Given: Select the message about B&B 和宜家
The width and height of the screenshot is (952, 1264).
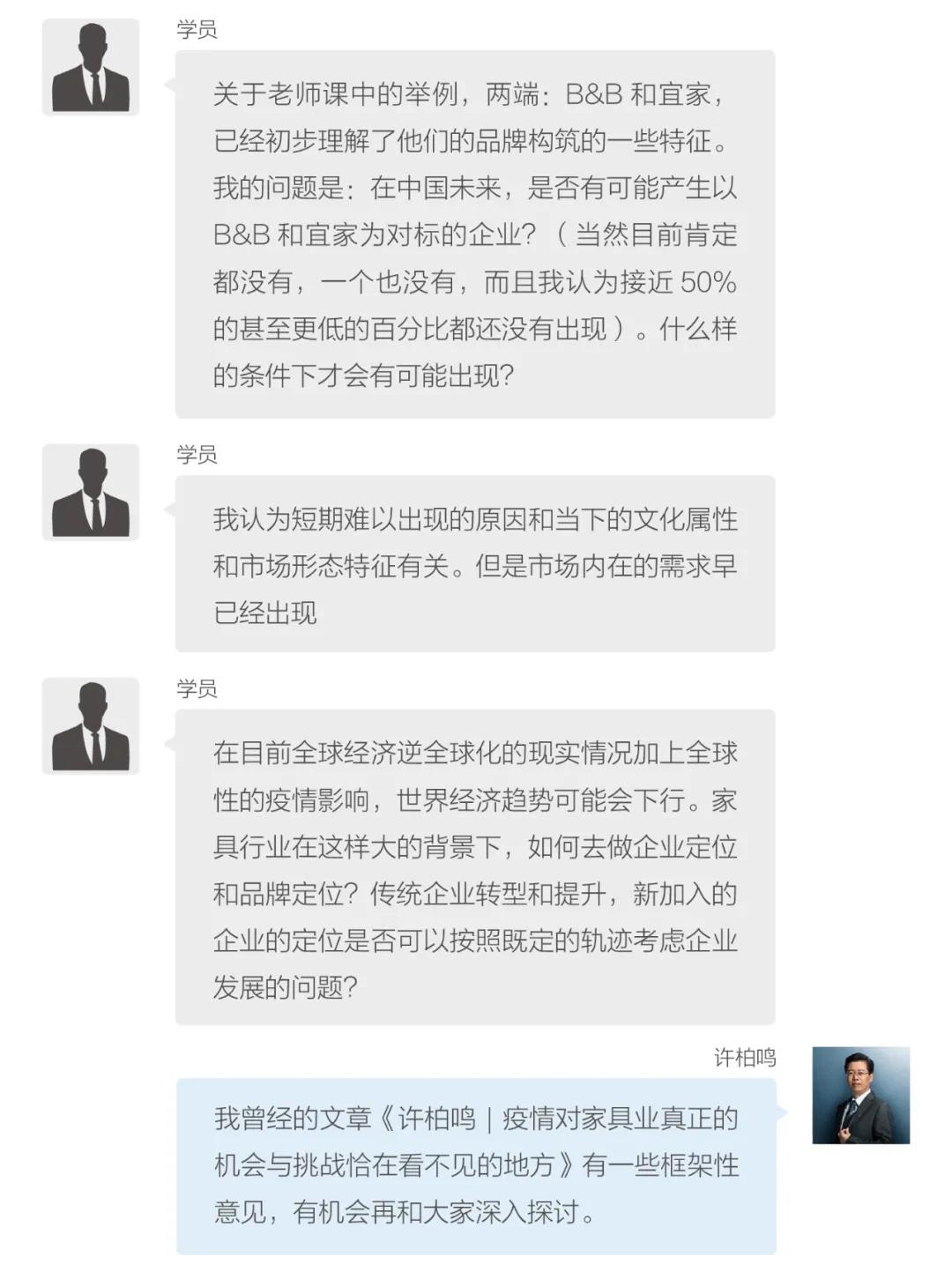Looking at the screenshot, I should coord(475,234).
